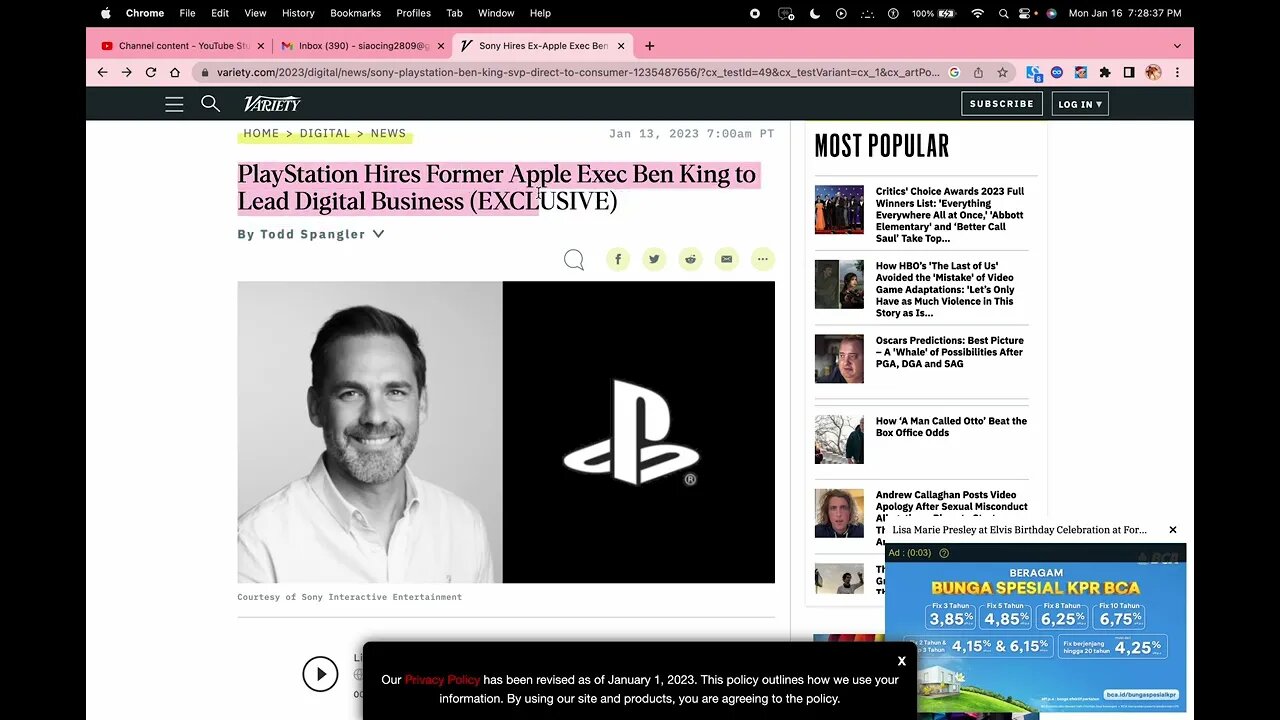Click DIGITAL breadcrumb link

click(x=325, y=133)
